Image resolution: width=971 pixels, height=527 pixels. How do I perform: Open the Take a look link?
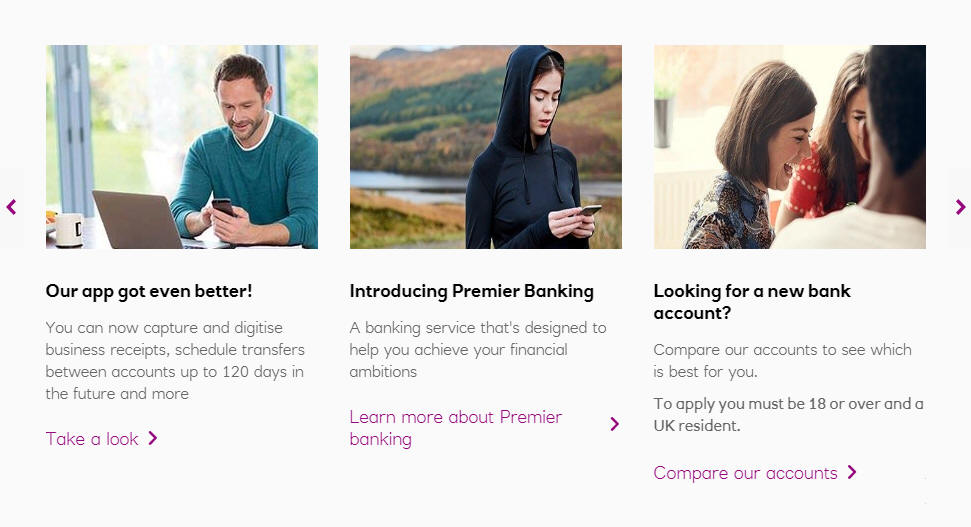tap(92, 439)
